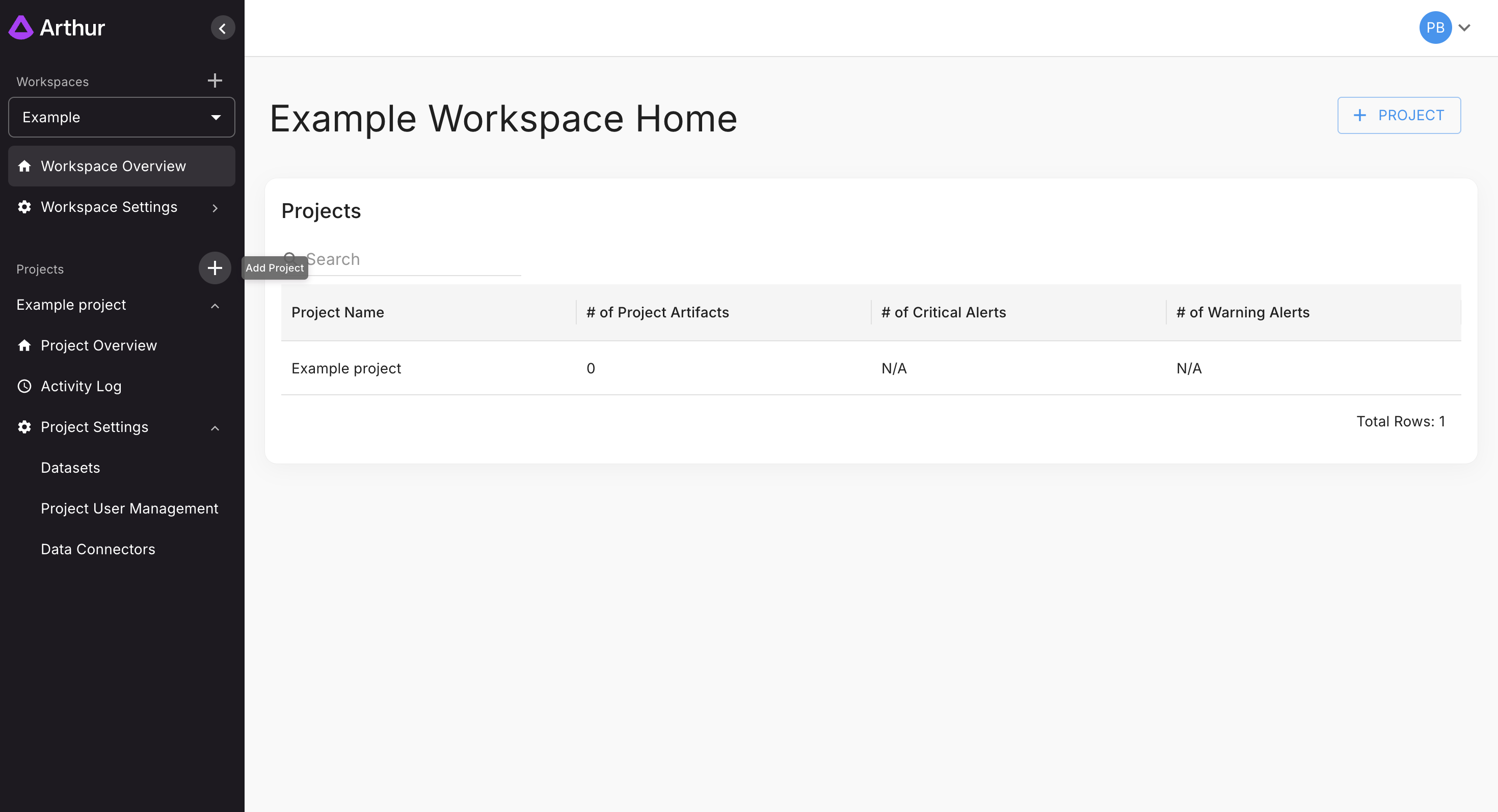Image resolution: width=1498 pixels, height=812 pixels.
Task: Expand the Workspace Settings chevron
Action: point(215,208)
